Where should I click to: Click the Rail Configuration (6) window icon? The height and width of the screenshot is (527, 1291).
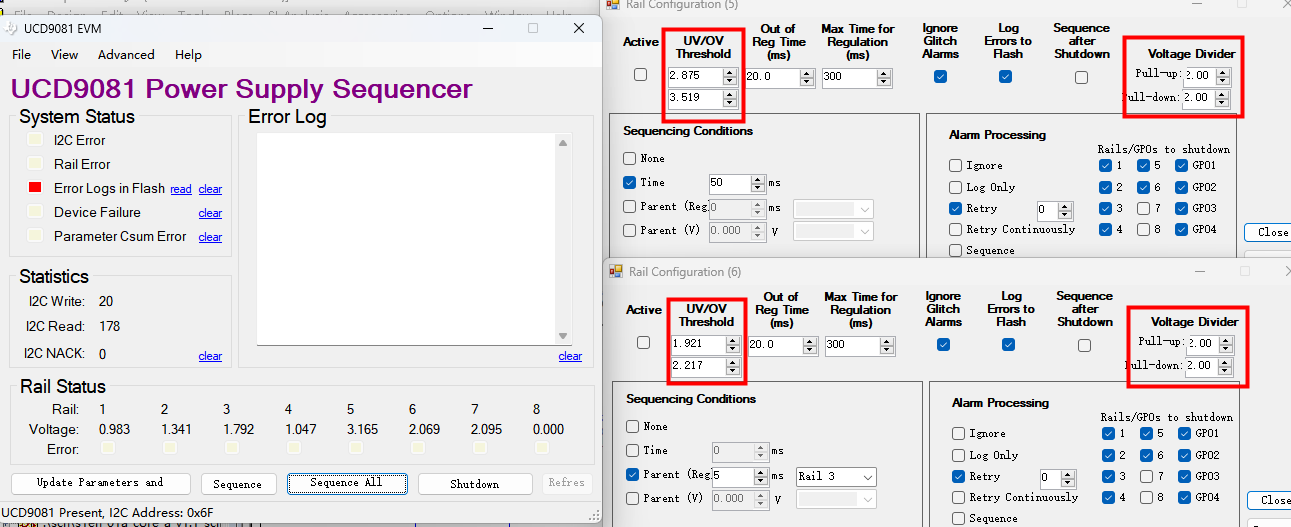(x=614, y=271)
